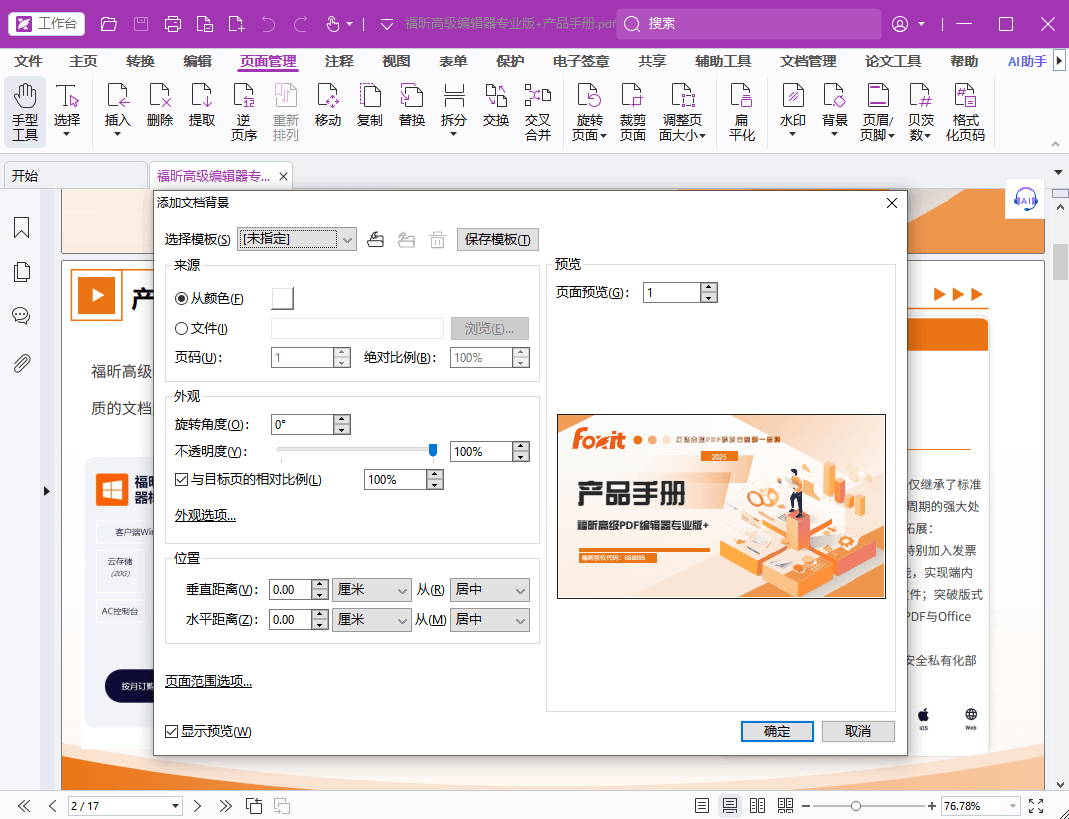The height and width of the screenshot is (819, 1069).
Task: Click the zoom in plus button
Action: [x=931, y=806]
